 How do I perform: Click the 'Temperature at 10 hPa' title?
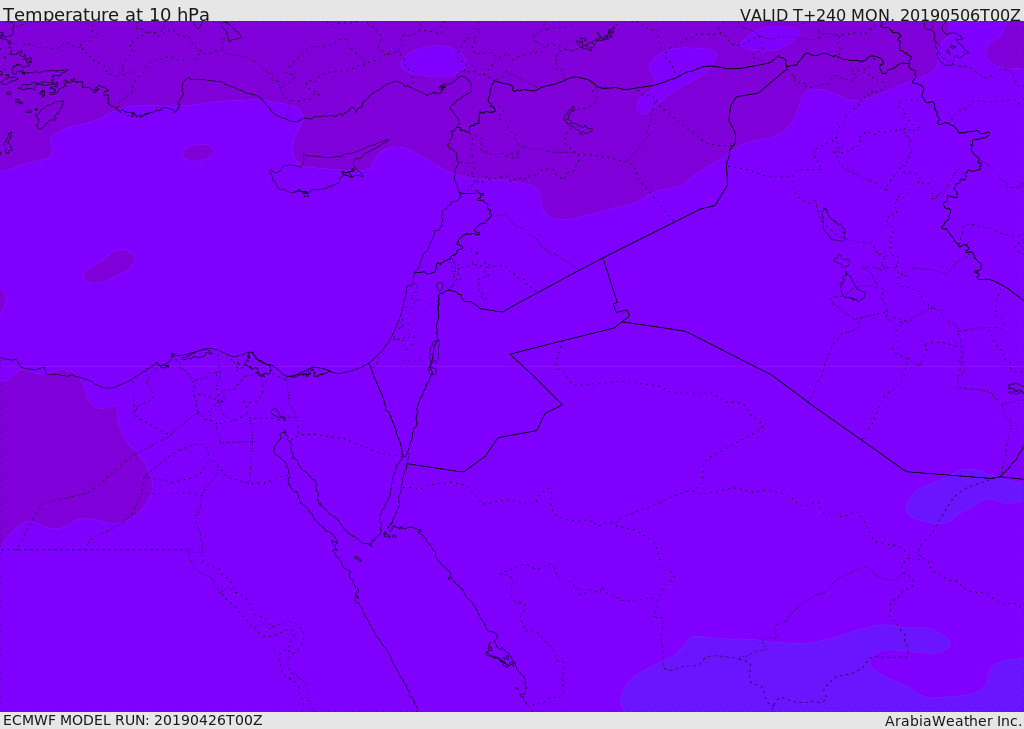point(106,14)
